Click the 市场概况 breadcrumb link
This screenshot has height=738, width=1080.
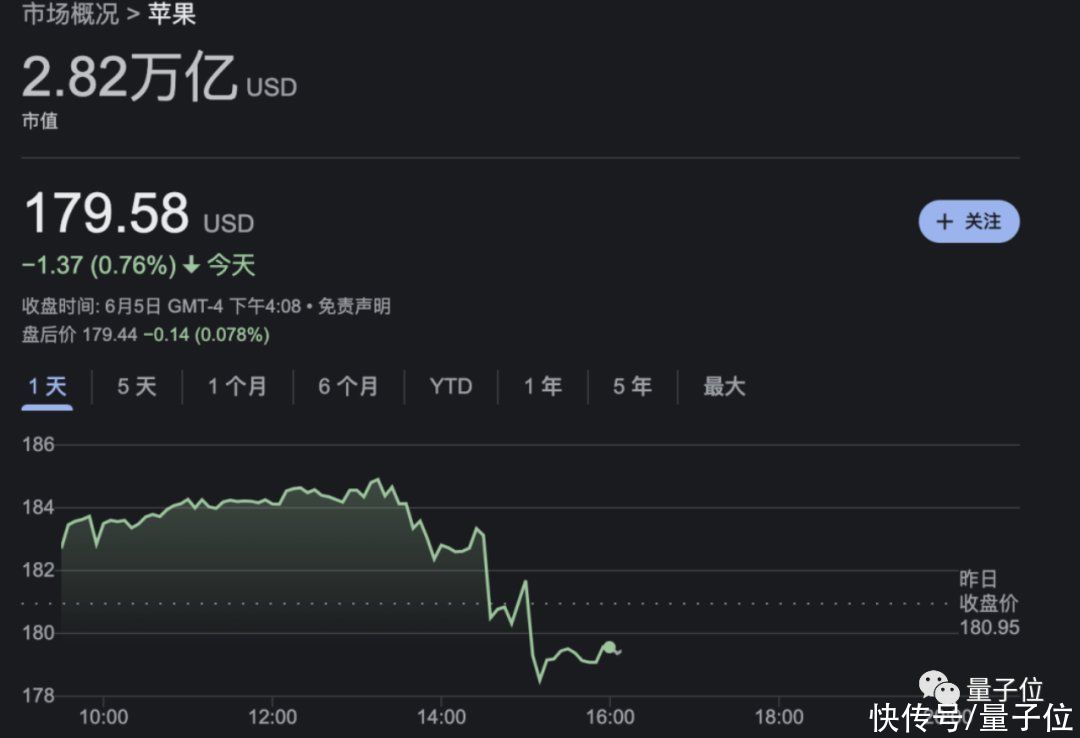coord(70,15)
